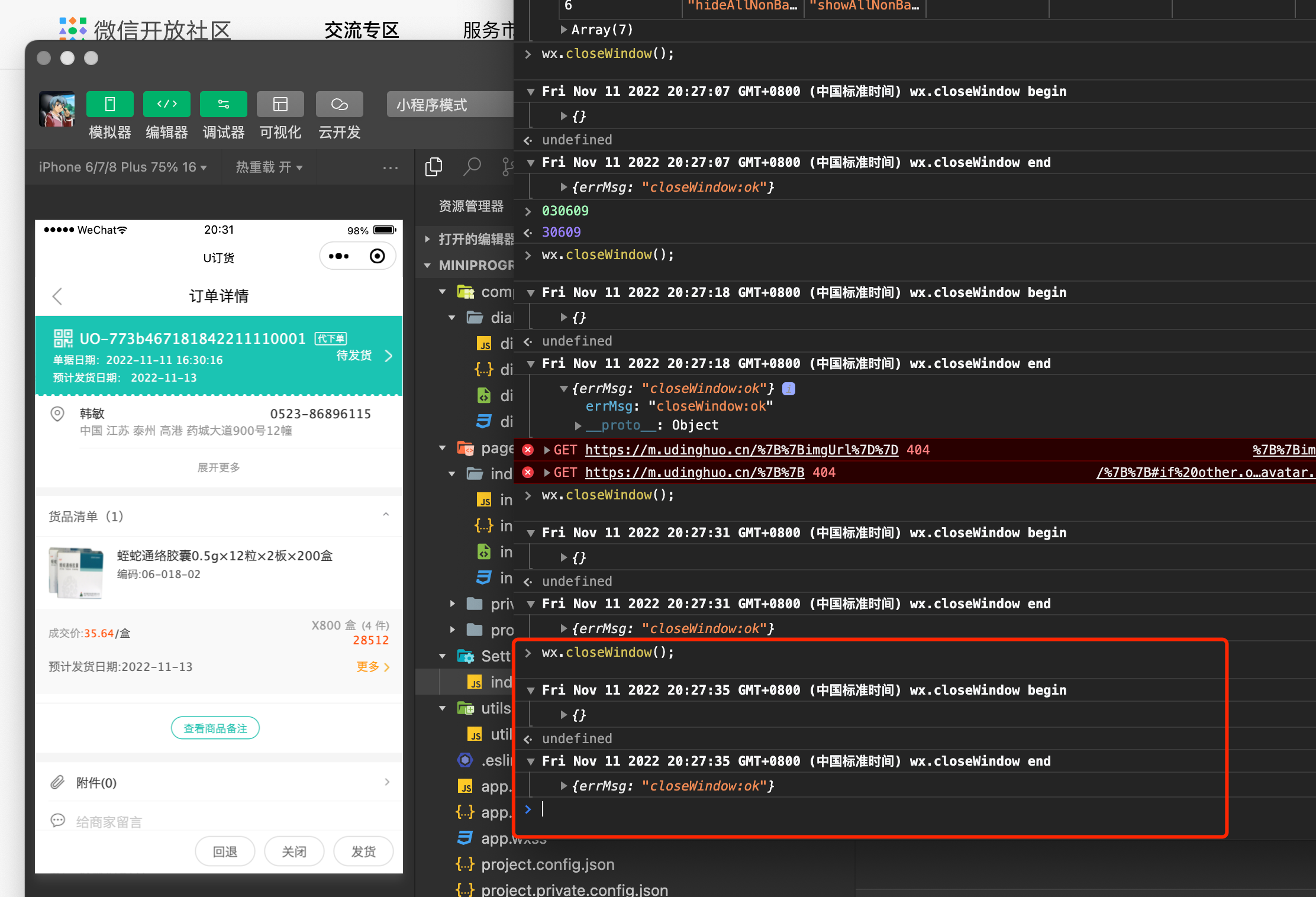
Task: Open the hot reload dropdown
Action: (269, 167)
